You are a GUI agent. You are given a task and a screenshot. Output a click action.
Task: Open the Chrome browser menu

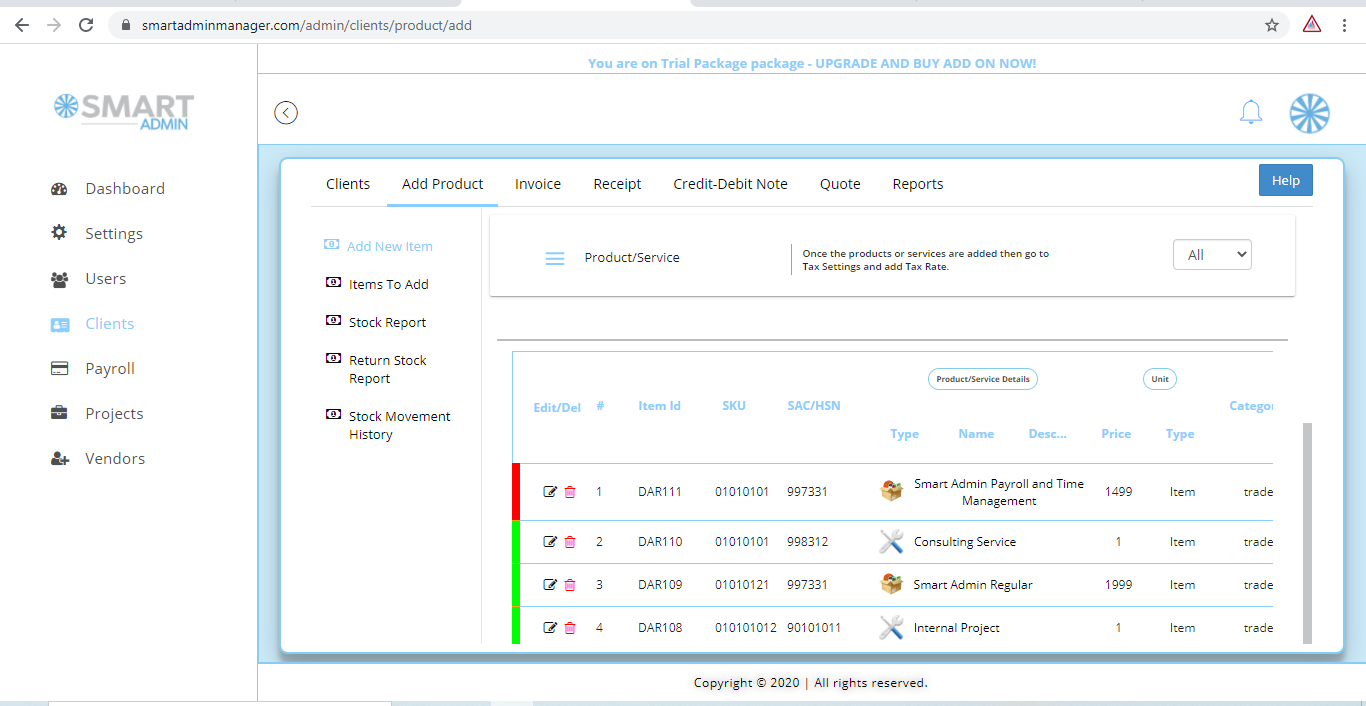coord(1344,24)
